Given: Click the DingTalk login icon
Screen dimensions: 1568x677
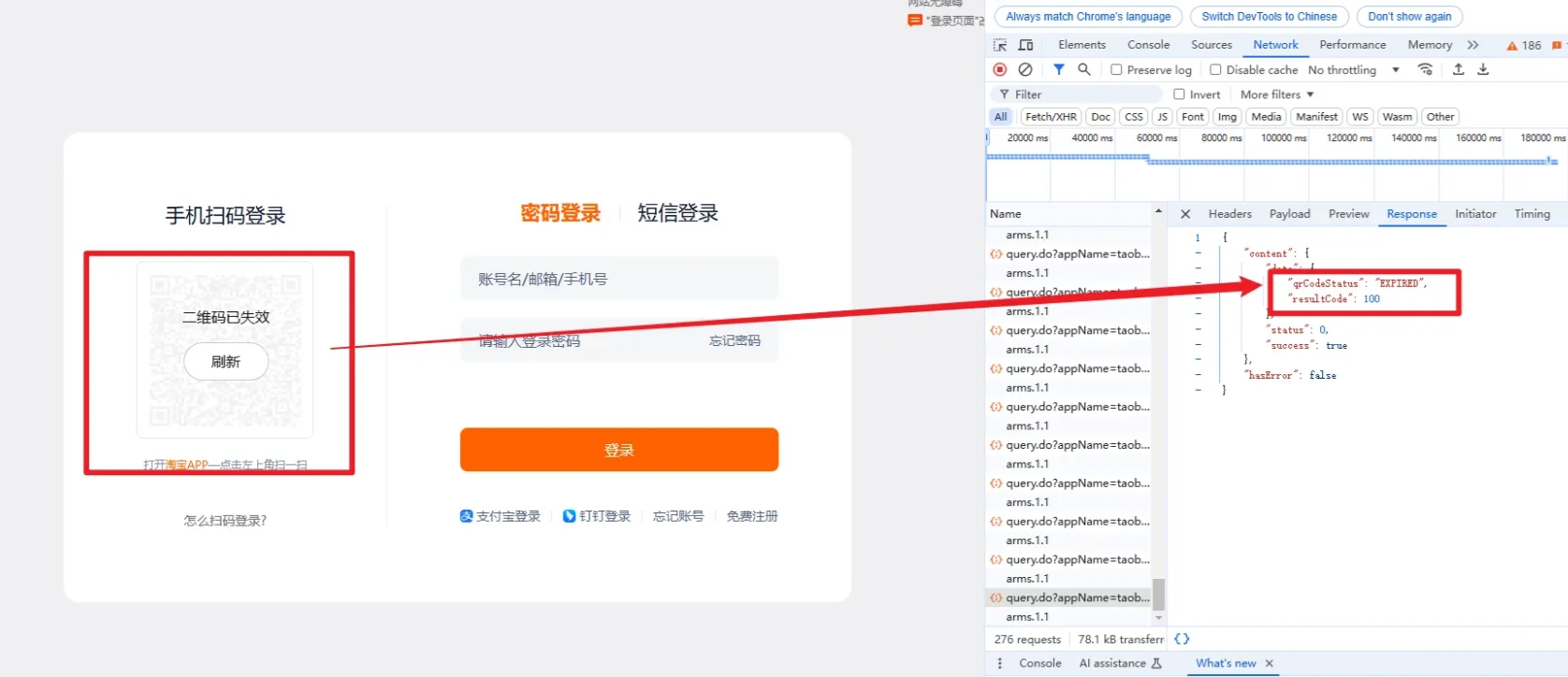Looking at the screenshot, I should [x=569, y=516].
